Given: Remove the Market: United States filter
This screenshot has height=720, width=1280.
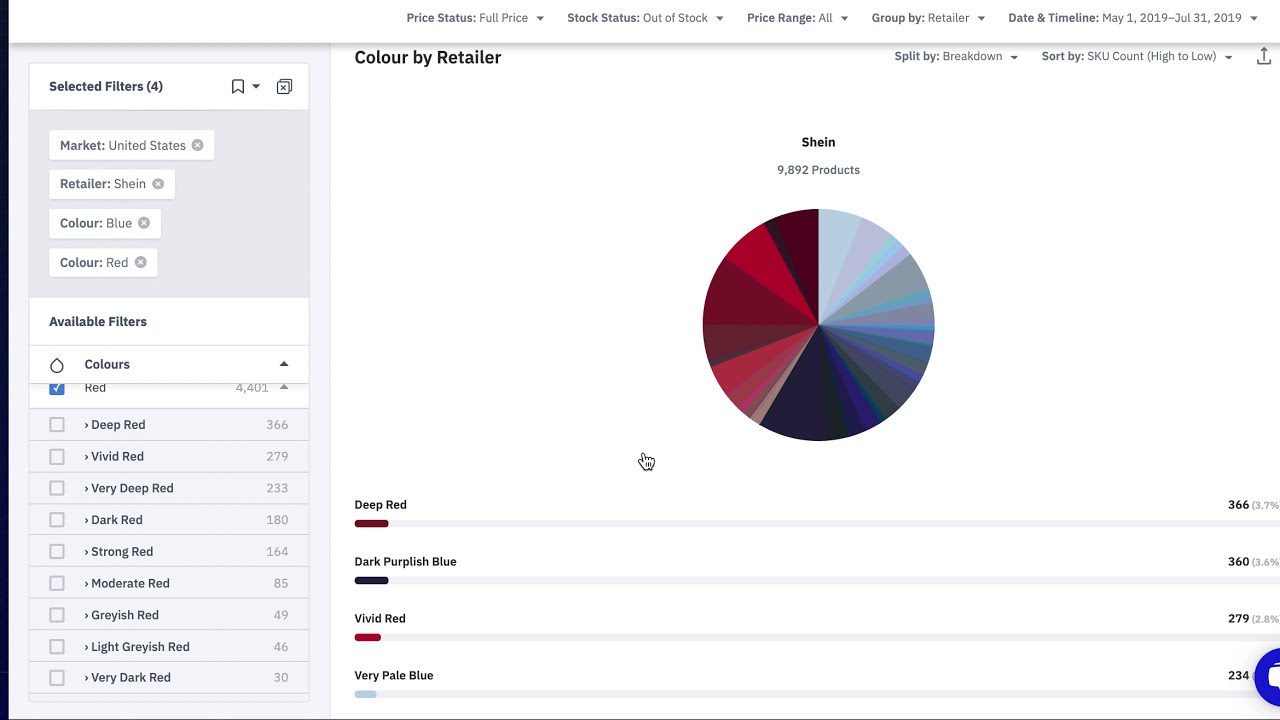Looking at the screenshot, I should click(197, 145).
